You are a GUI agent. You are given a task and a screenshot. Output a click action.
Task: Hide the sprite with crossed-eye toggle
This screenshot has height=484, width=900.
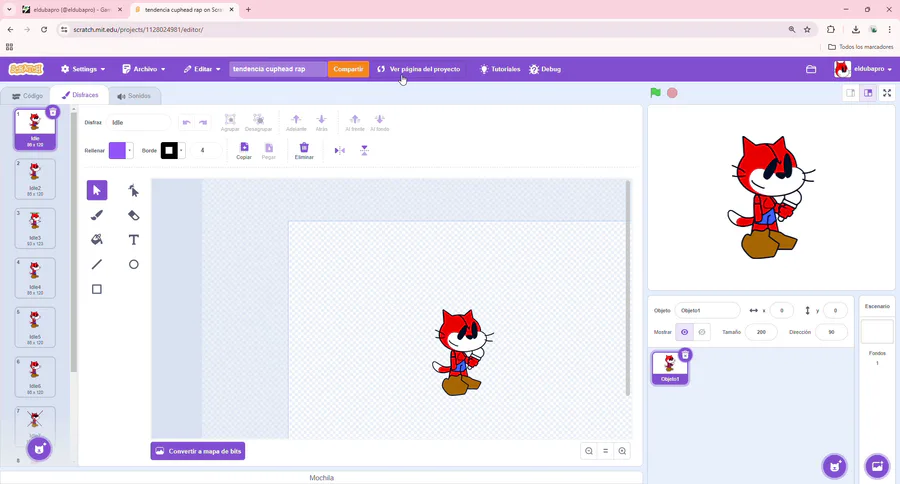click(x=702, y=332)
